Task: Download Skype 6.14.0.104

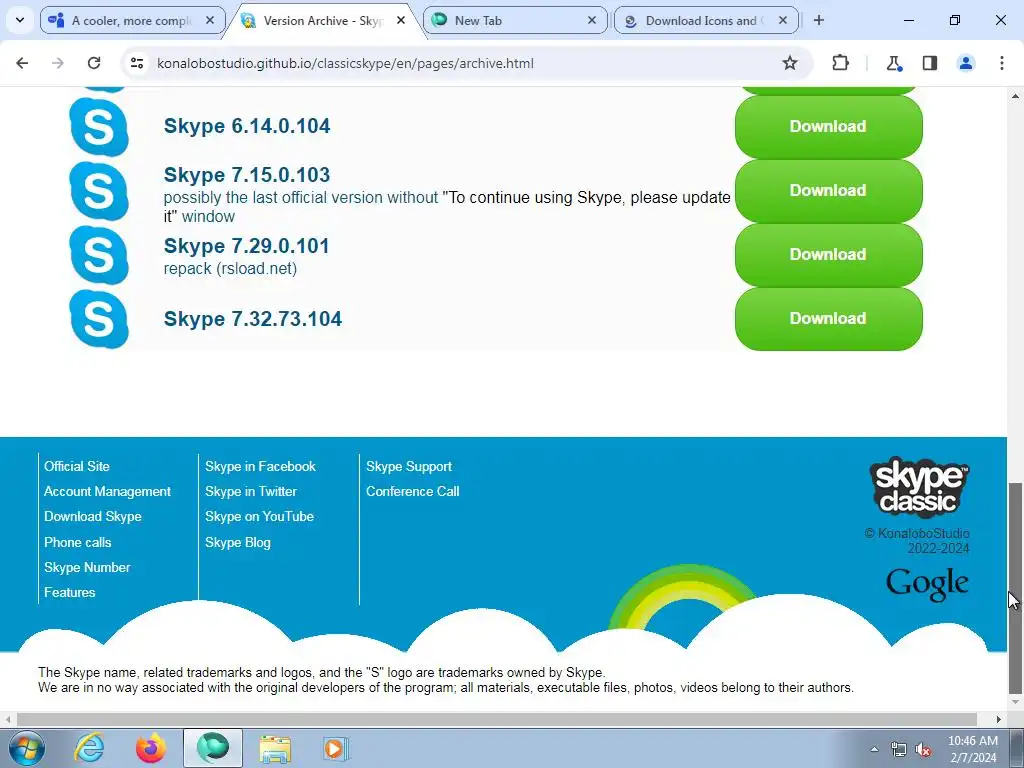Action: 828,127
